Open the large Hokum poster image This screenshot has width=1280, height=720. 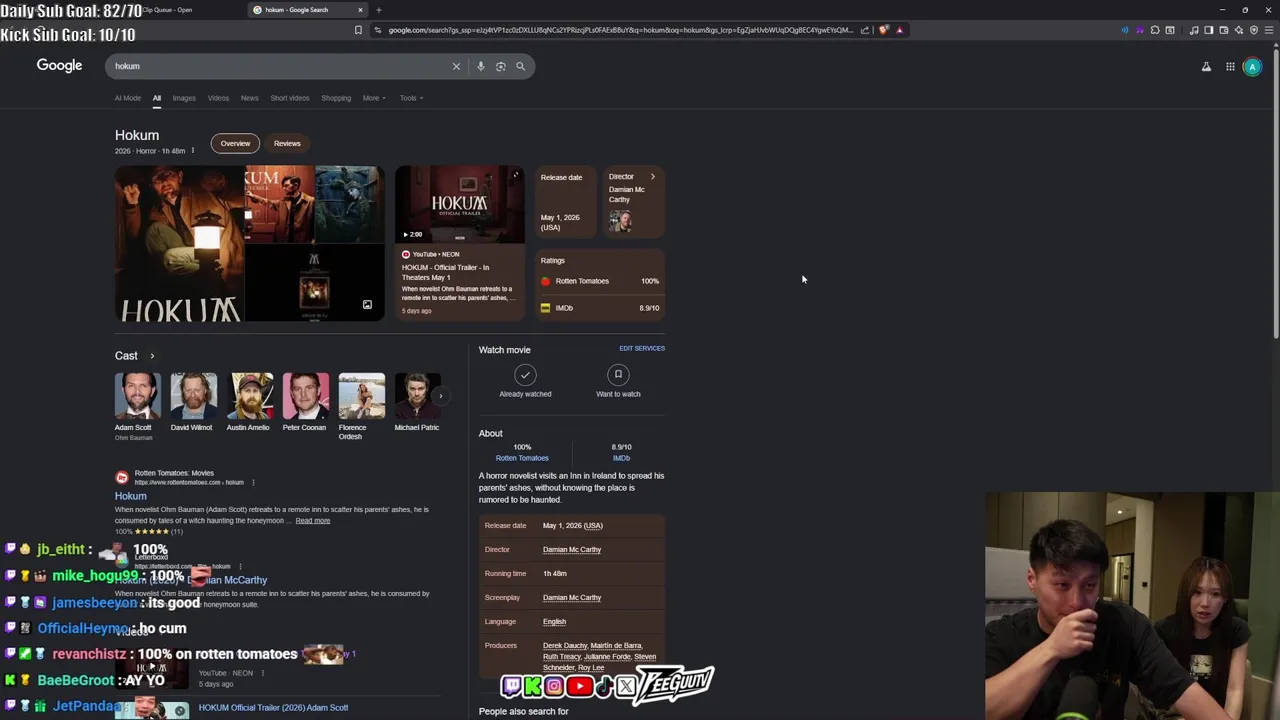coord(179,244)
